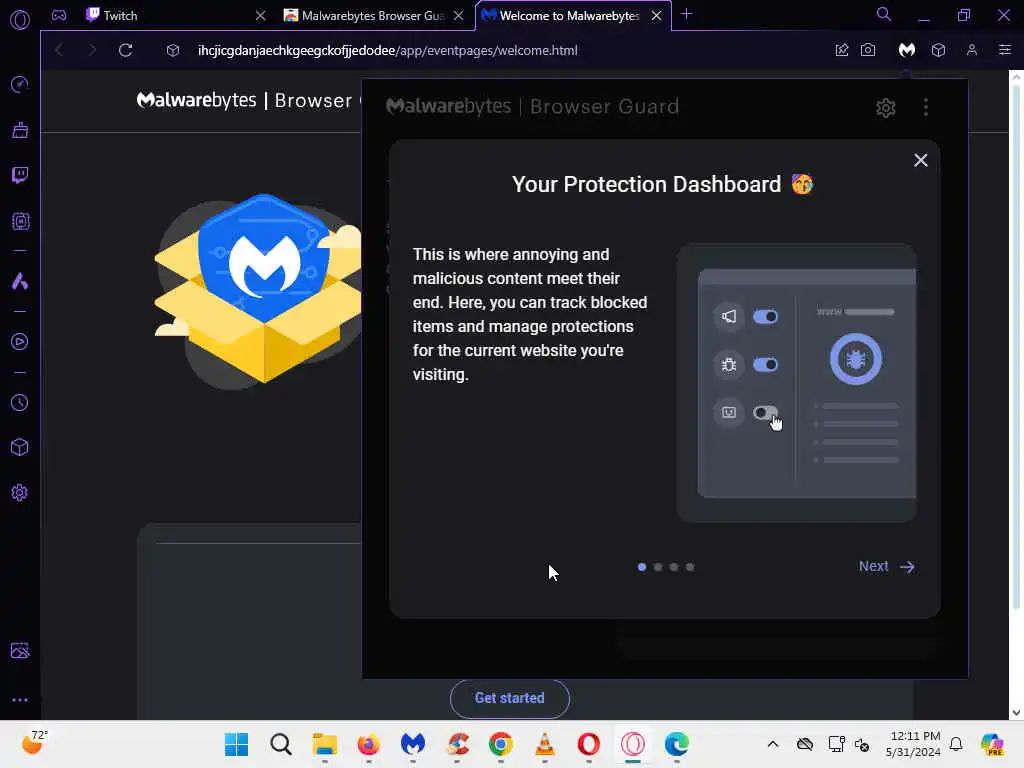This screenshot has height=768, width=1024.
Task: Open the image gallery icon in sidebar
Action: coord(20,650)
